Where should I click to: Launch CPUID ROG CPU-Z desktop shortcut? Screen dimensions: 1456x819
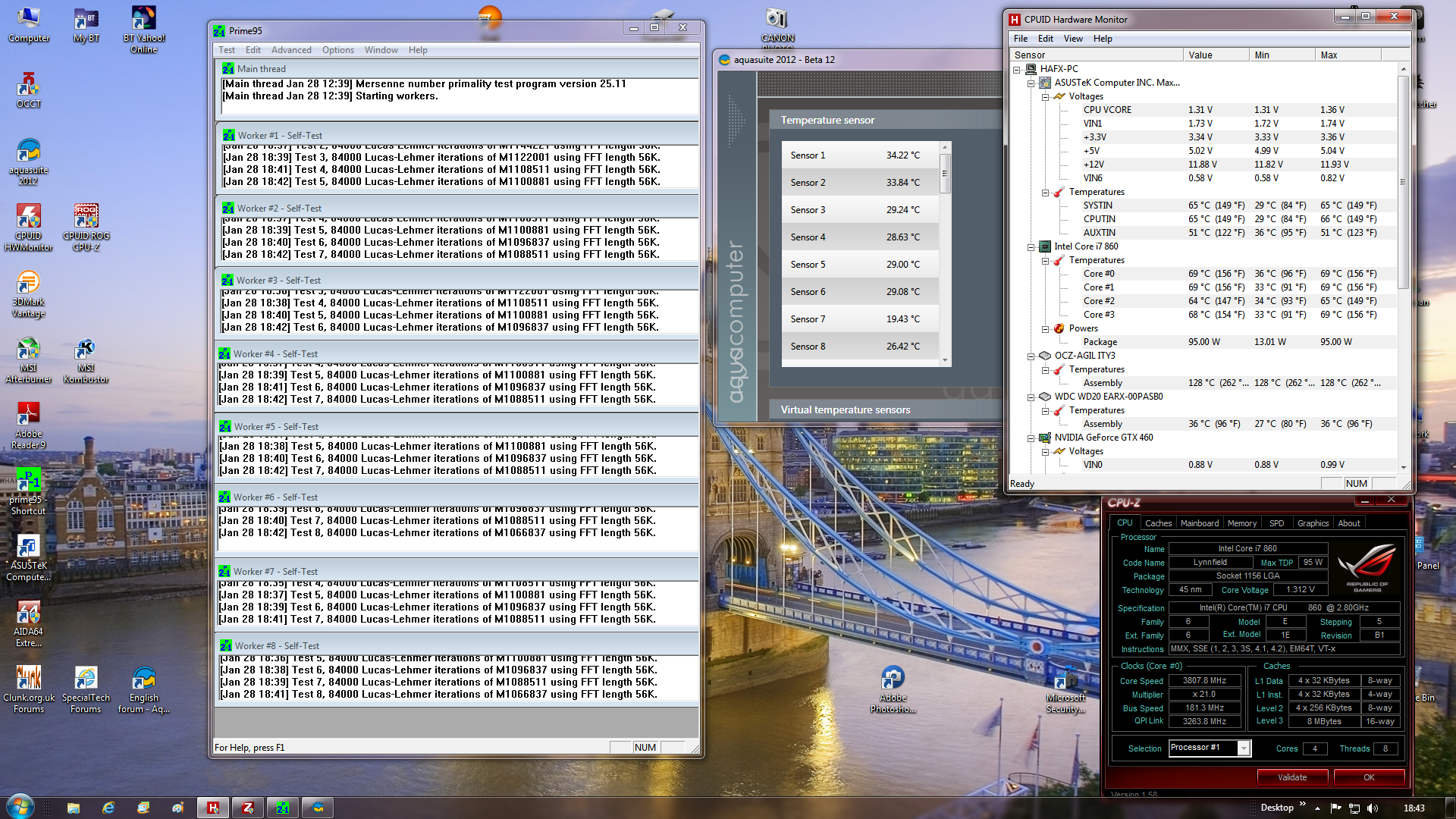86,227
